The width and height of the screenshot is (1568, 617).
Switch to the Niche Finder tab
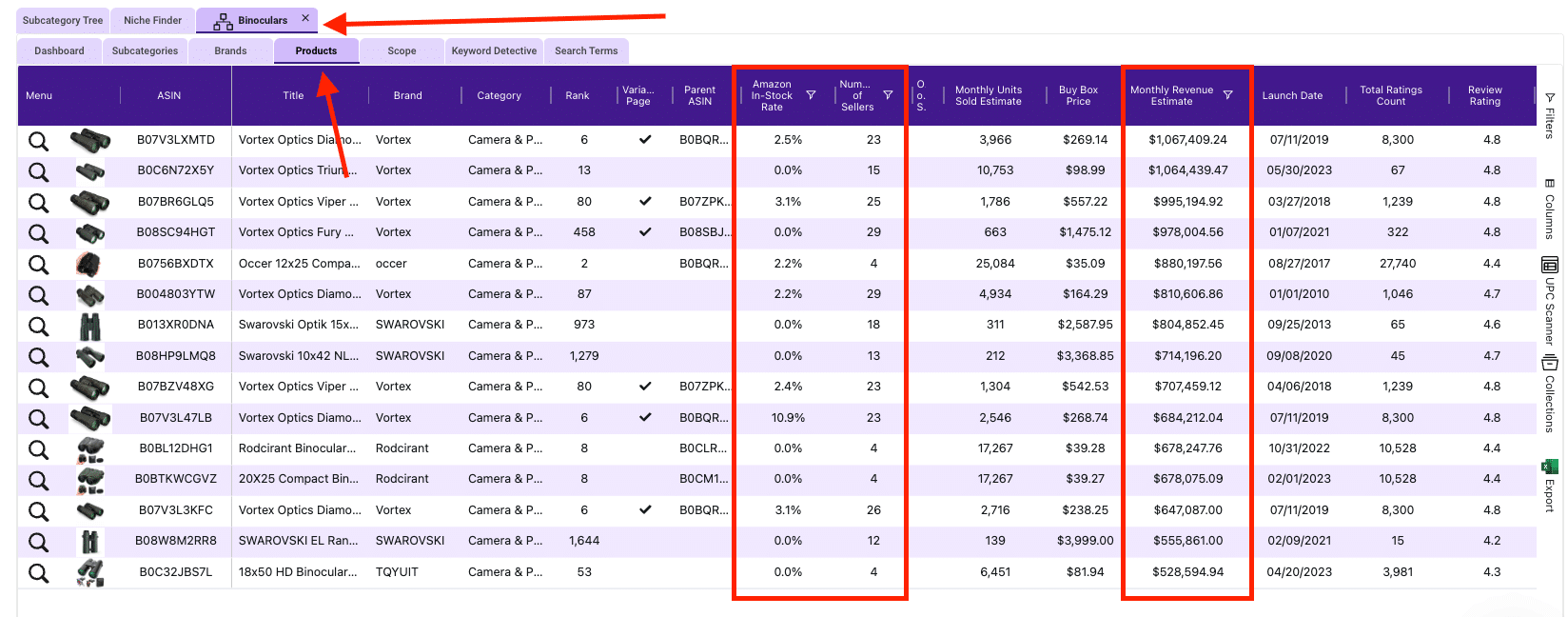(x=152, y=20)
